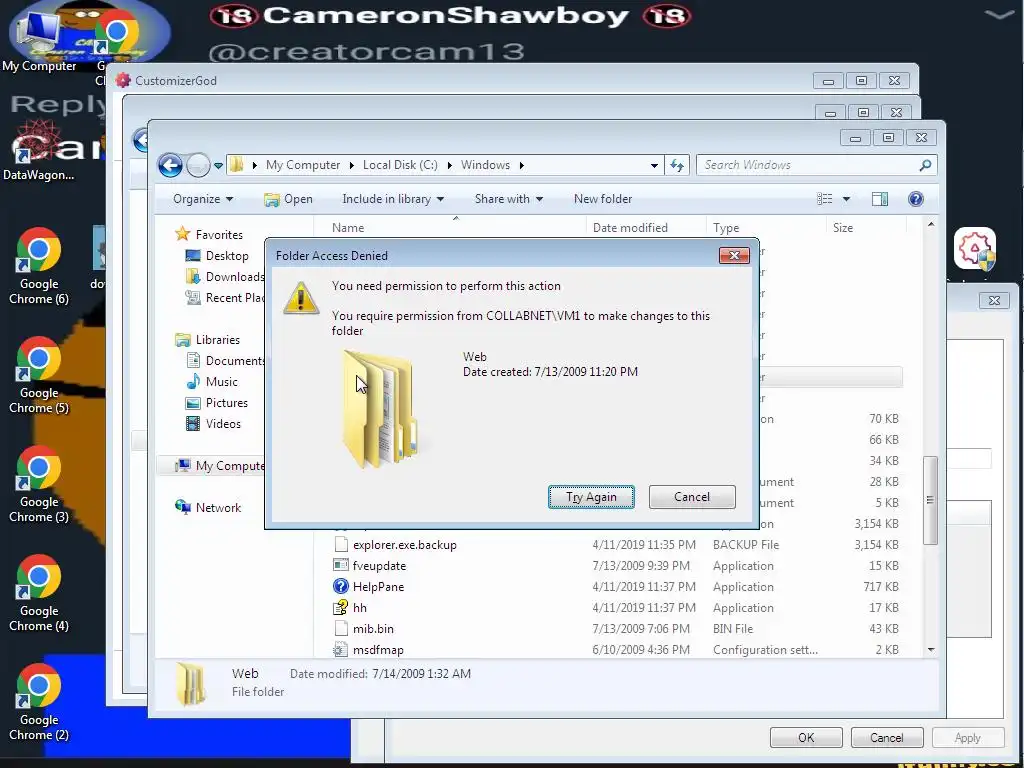Expand the Include in library menu

(393, 199)
